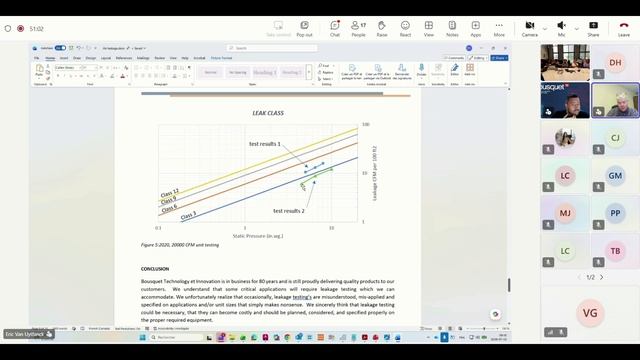The image size is (640, 360).
Task: Click the Word Save icon
Action: pyautogui.click(x=71, y=48)
